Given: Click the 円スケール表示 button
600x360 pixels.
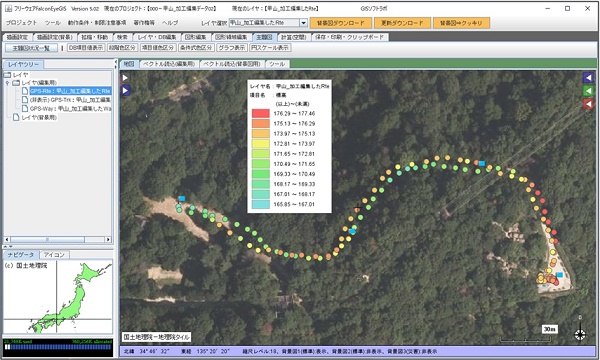Looking at the screenshot, I should [270, 48].
